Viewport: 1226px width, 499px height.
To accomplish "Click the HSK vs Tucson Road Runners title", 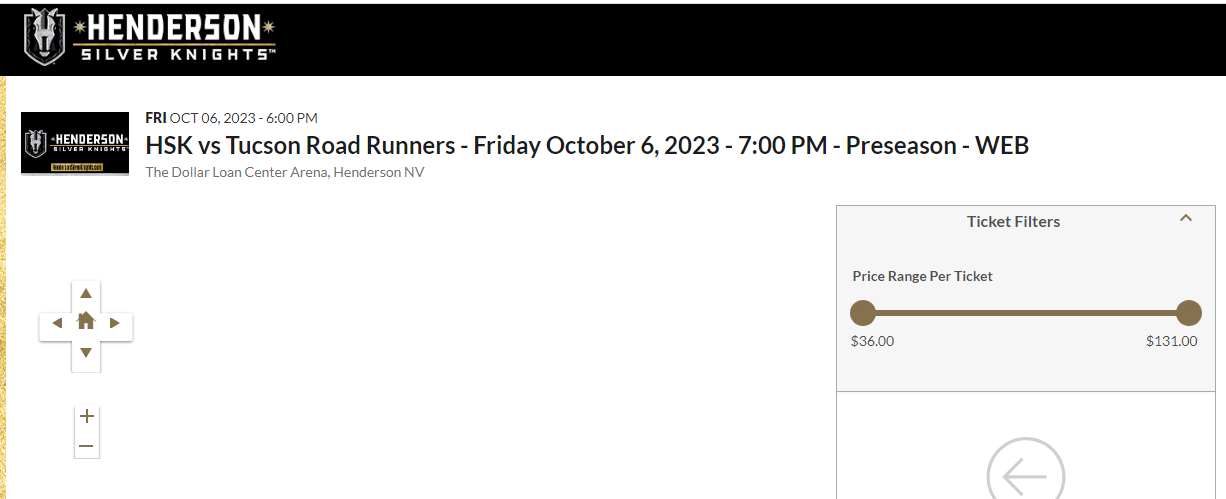I will tap(587, 145).
